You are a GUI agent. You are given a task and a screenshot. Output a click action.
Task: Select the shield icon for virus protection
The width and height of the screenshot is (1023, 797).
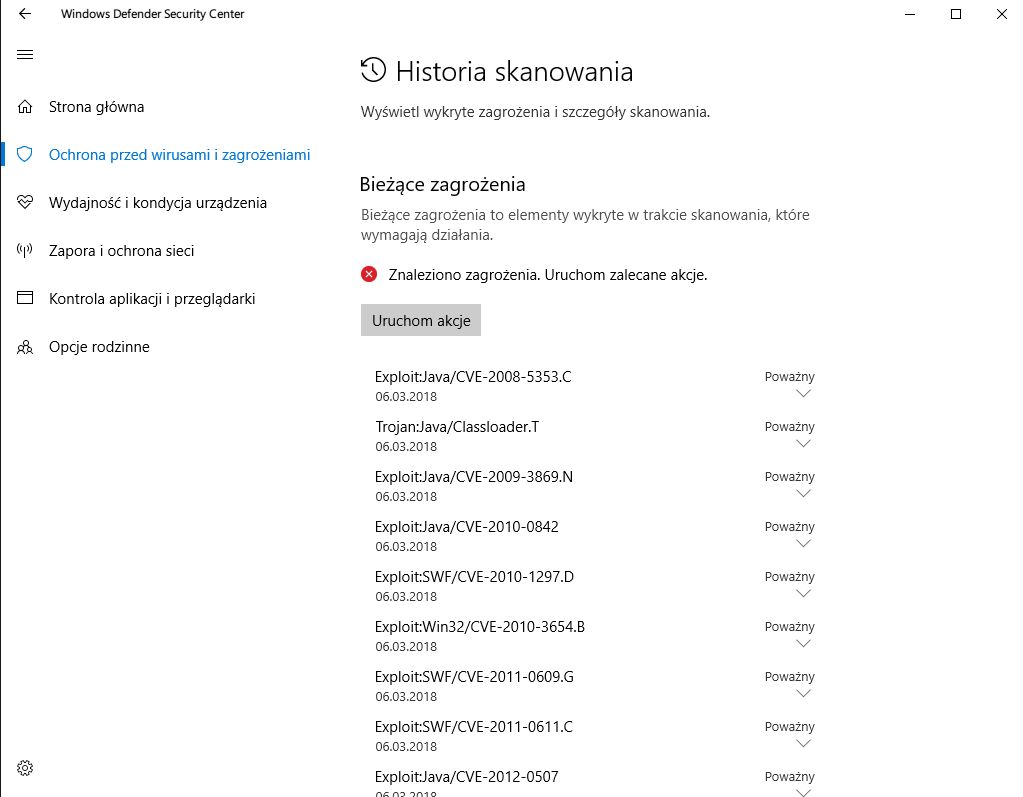(x=24, y=154)
